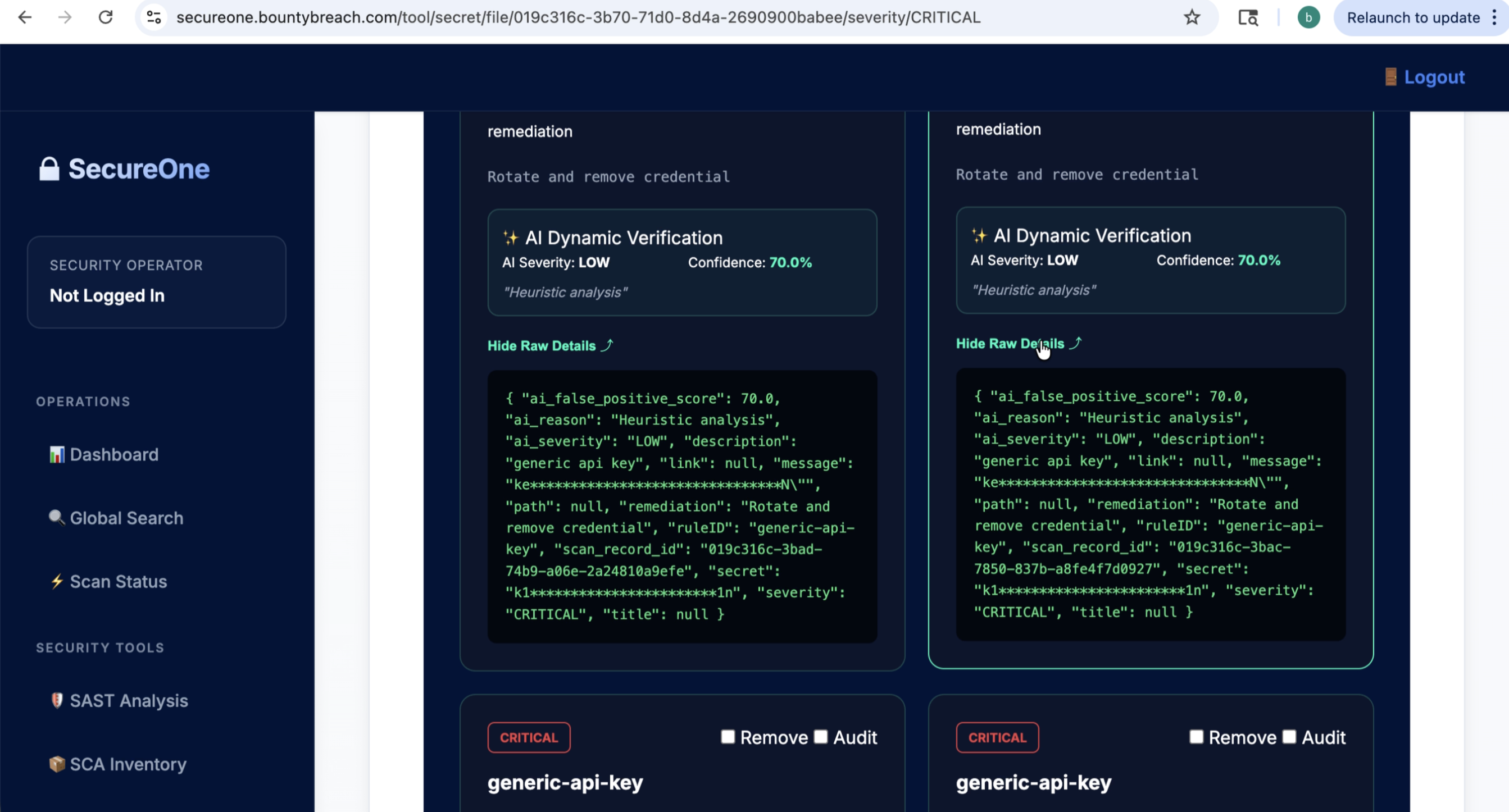Click Confidence 70.0% in the right card

click(x=1219, y=261)
